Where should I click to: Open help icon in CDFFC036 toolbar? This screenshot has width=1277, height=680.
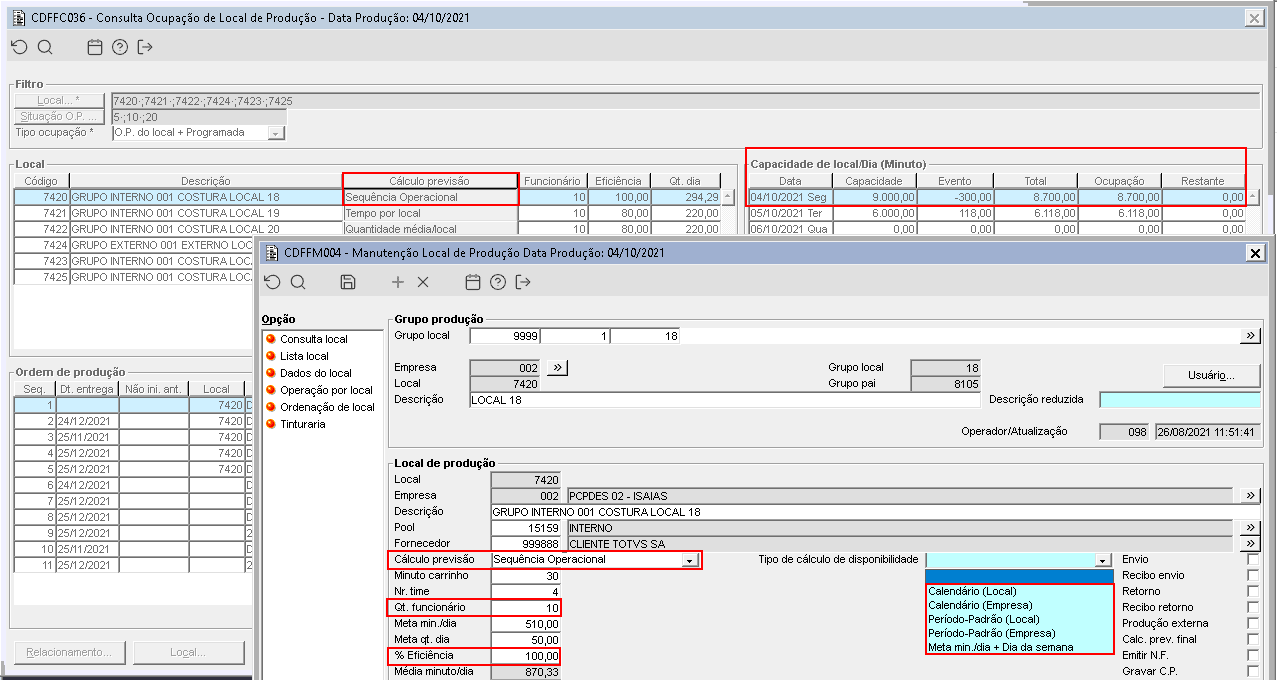click(120, 47)
